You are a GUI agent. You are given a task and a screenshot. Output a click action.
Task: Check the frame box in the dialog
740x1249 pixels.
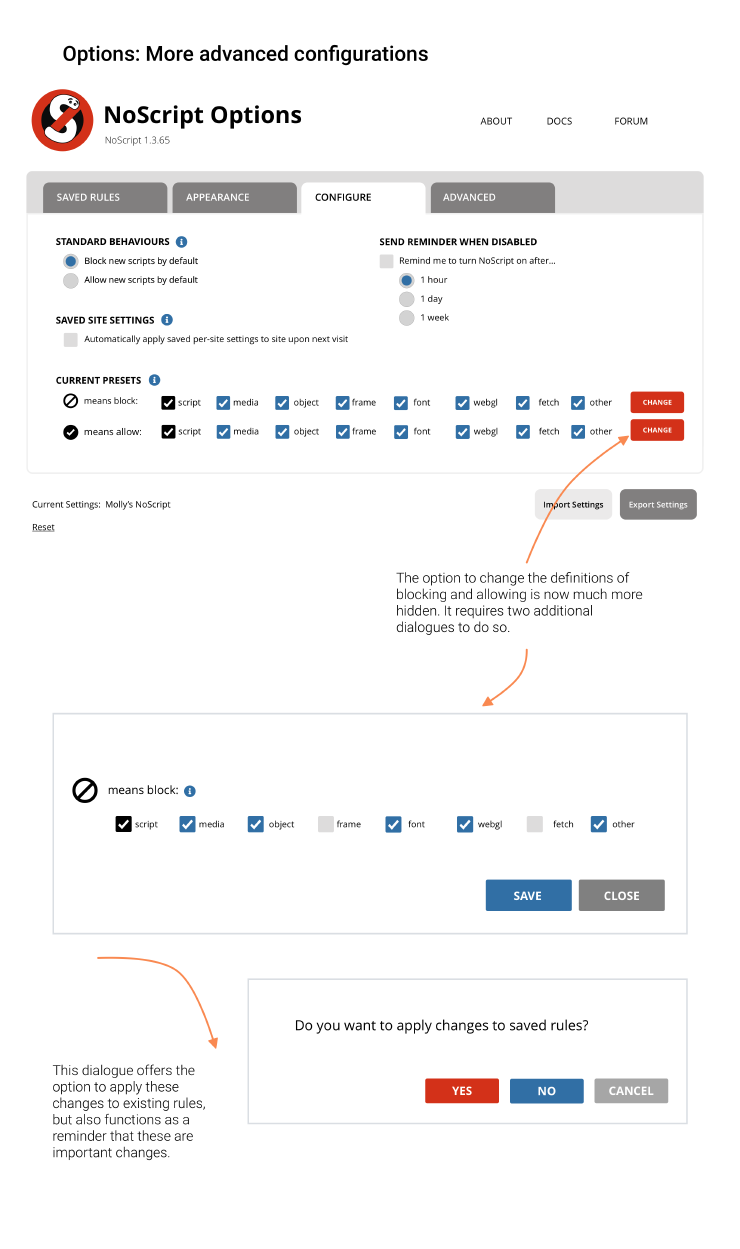click(325, 824)
